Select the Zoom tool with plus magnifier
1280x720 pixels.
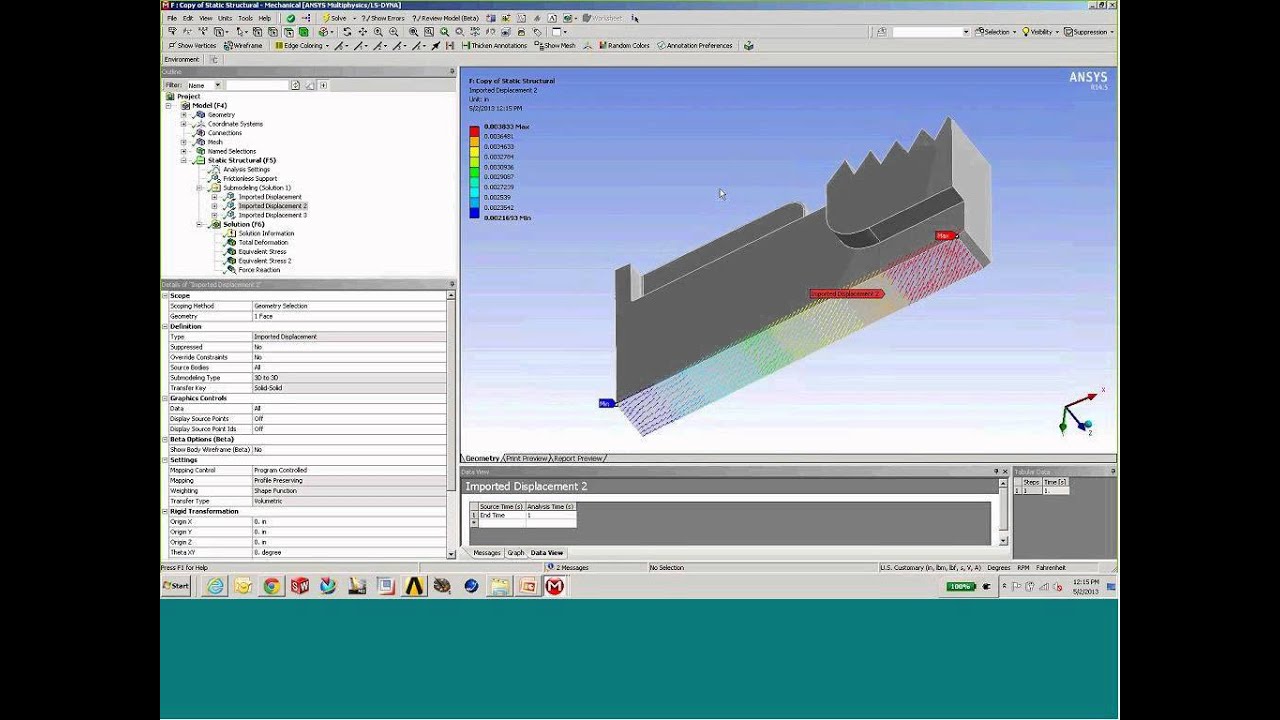(x=378, y=31)
